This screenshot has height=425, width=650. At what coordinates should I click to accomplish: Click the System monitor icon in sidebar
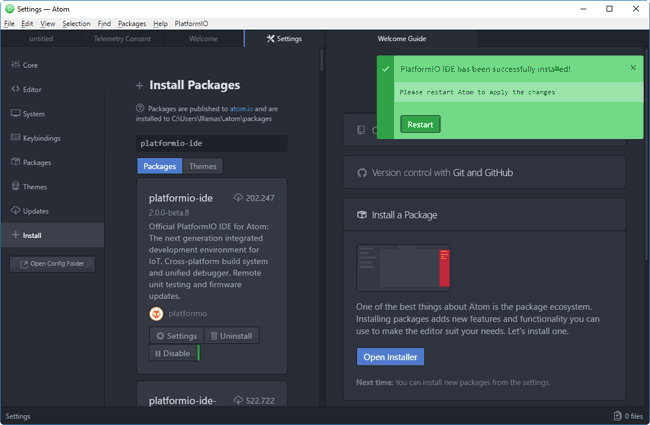[x=15, y=113]
